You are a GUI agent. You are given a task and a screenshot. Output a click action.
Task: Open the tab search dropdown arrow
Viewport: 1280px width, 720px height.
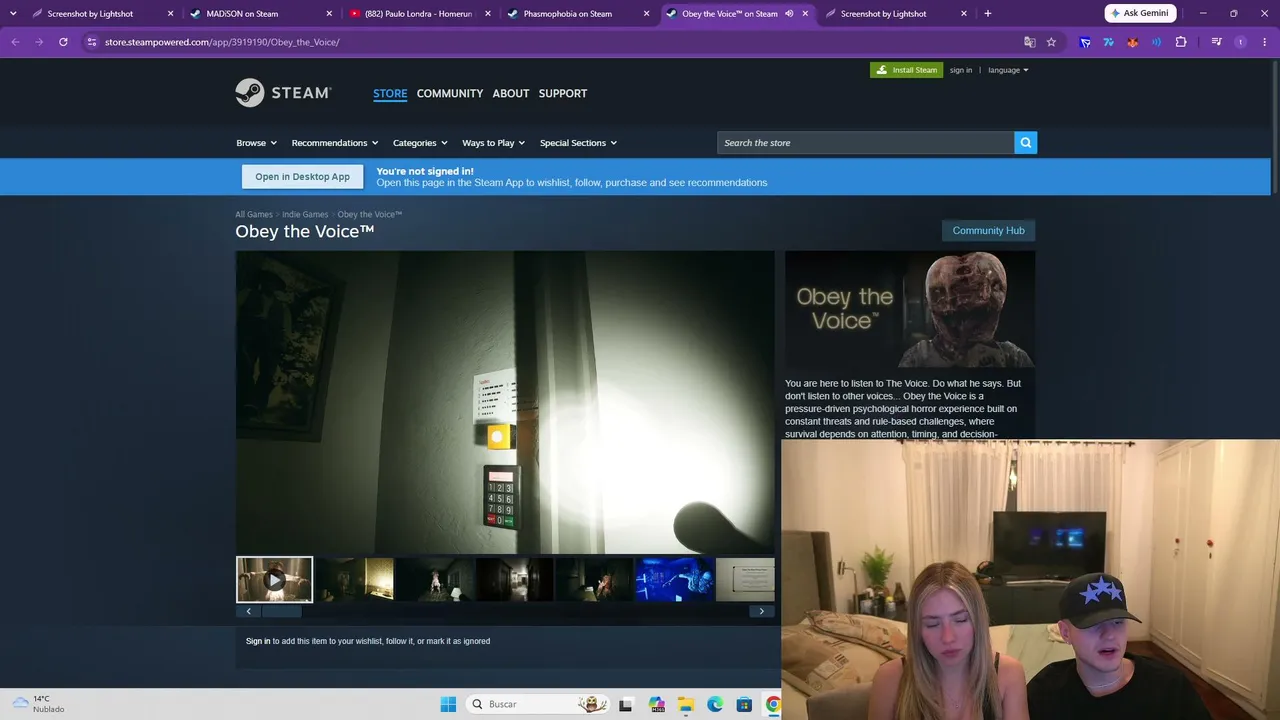[x=13, y=14]
